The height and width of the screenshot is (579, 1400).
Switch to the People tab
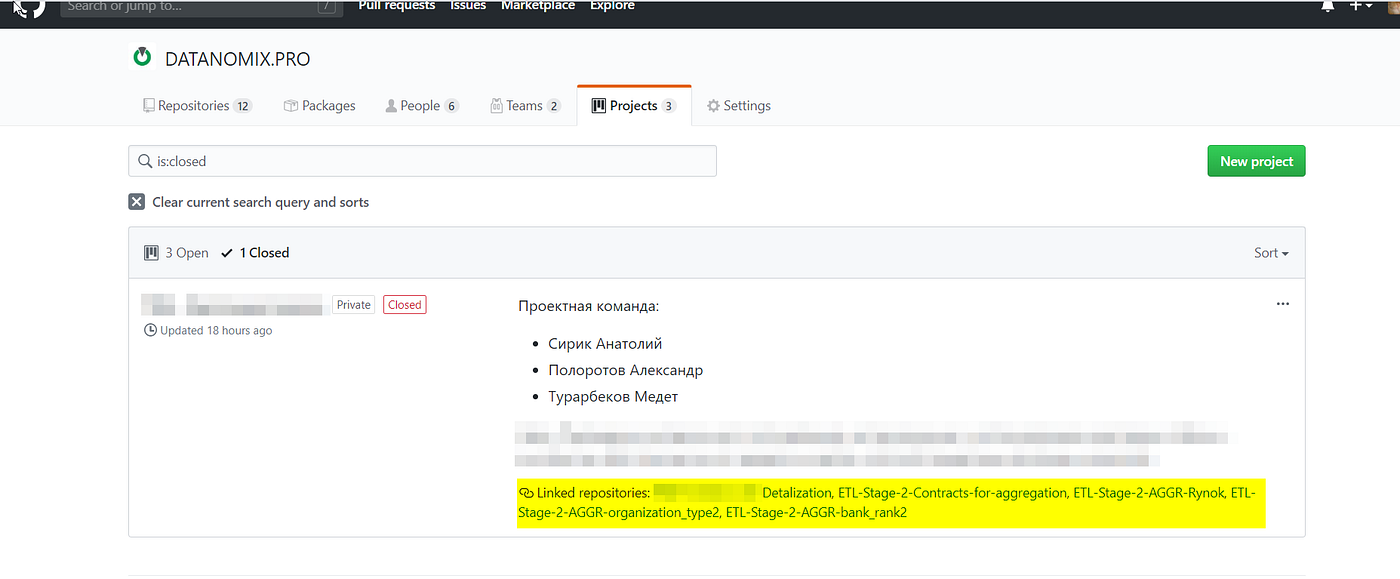click(422, 106)
